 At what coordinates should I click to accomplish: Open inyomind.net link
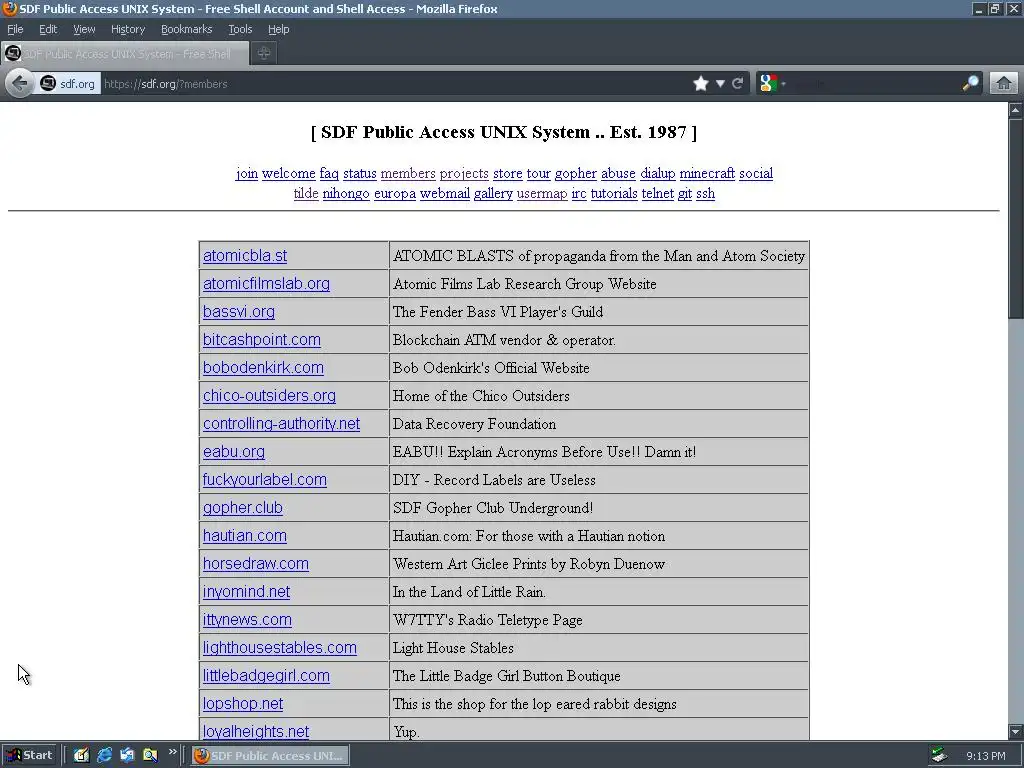(246, 592)
